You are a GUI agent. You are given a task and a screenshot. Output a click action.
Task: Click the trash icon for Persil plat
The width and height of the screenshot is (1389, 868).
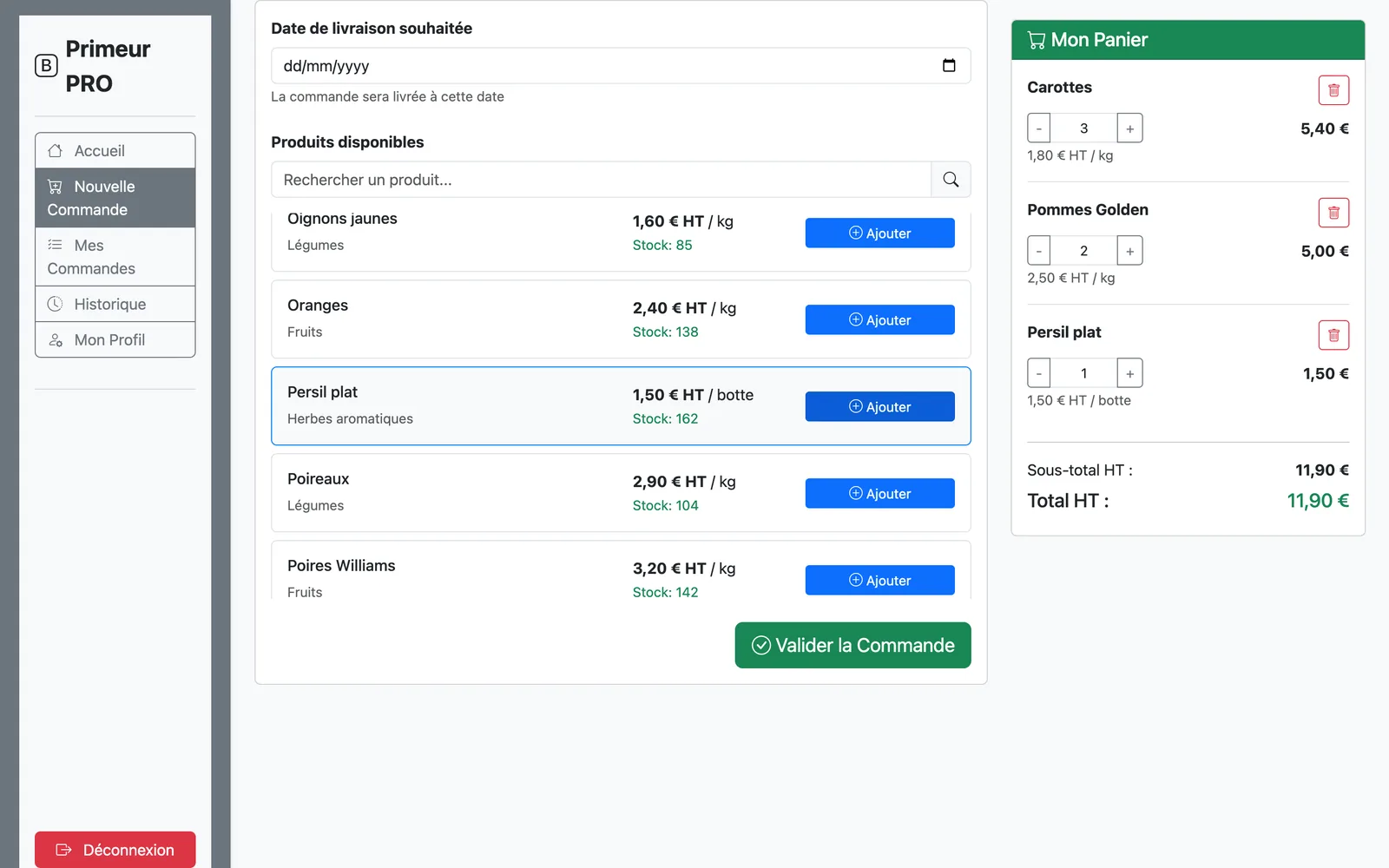pos(1333,335)
